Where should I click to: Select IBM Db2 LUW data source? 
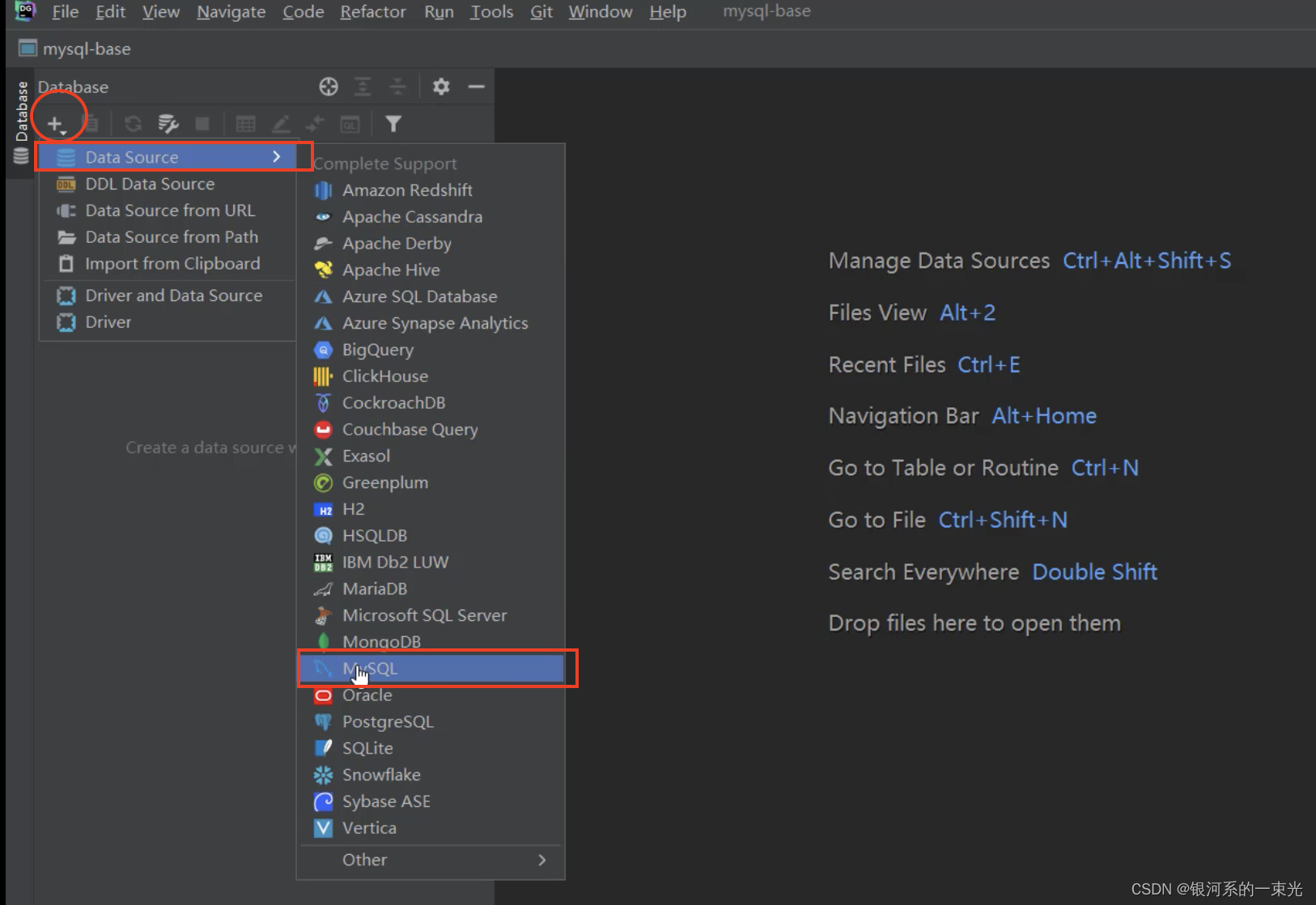(432, 563)
